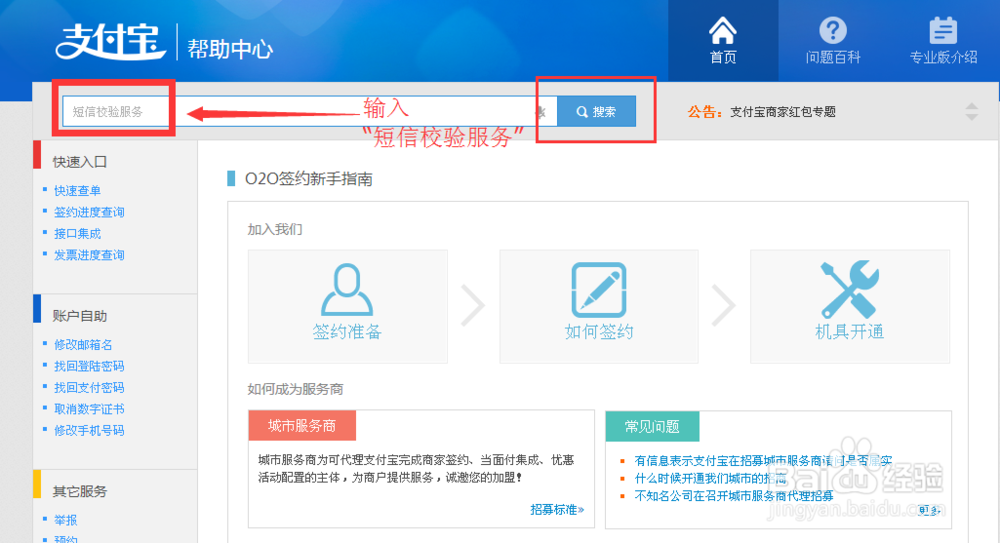Click the blue 搜索 search button
Viewport: 1000px width, 543px height.
click(x=596, y=112)
